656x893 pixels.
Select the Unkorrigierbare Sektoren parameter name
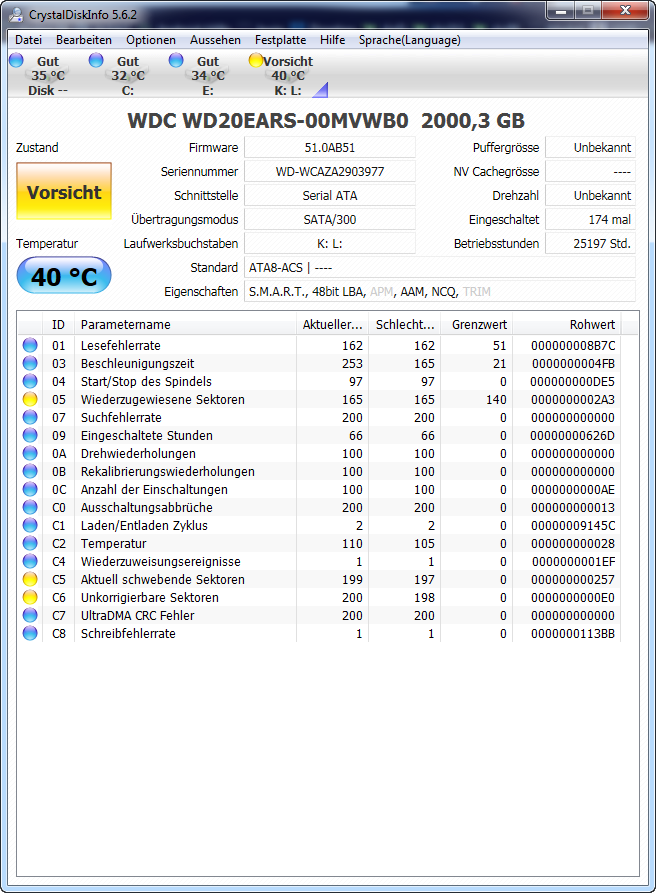(149, 597)
